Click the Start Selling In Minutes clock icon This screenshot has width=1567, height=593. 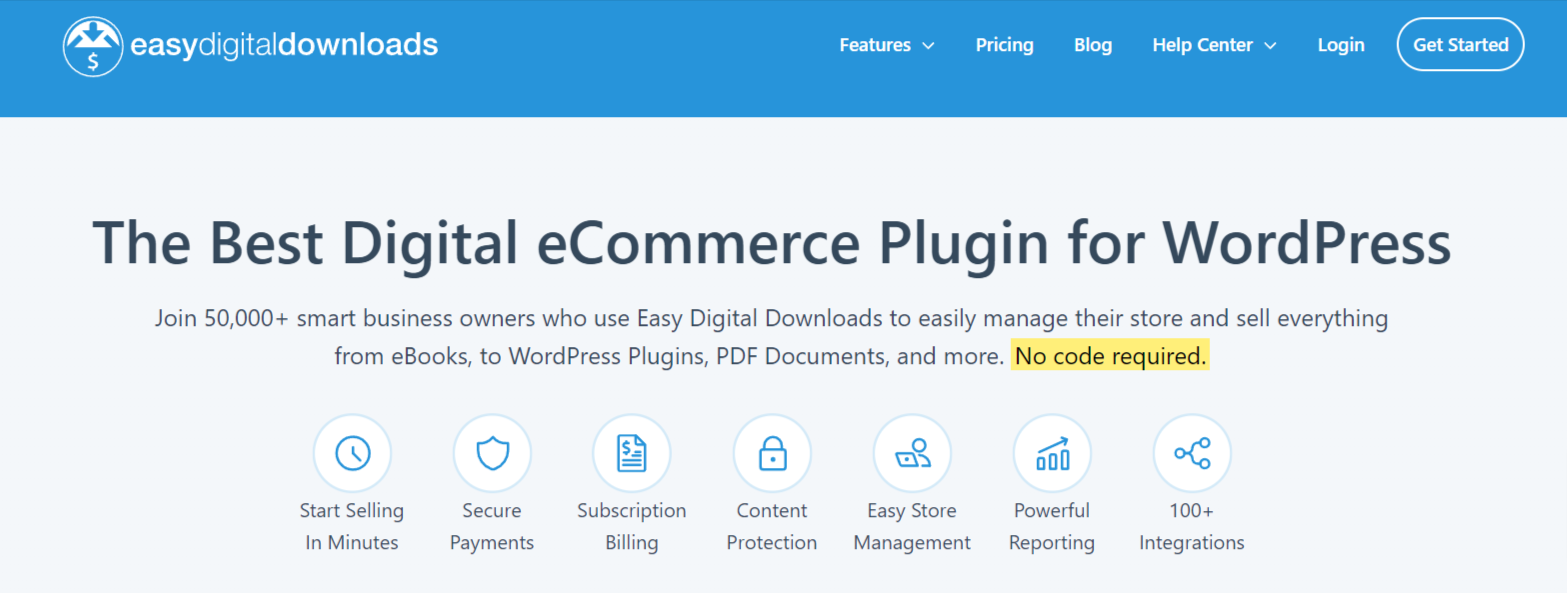352,453
